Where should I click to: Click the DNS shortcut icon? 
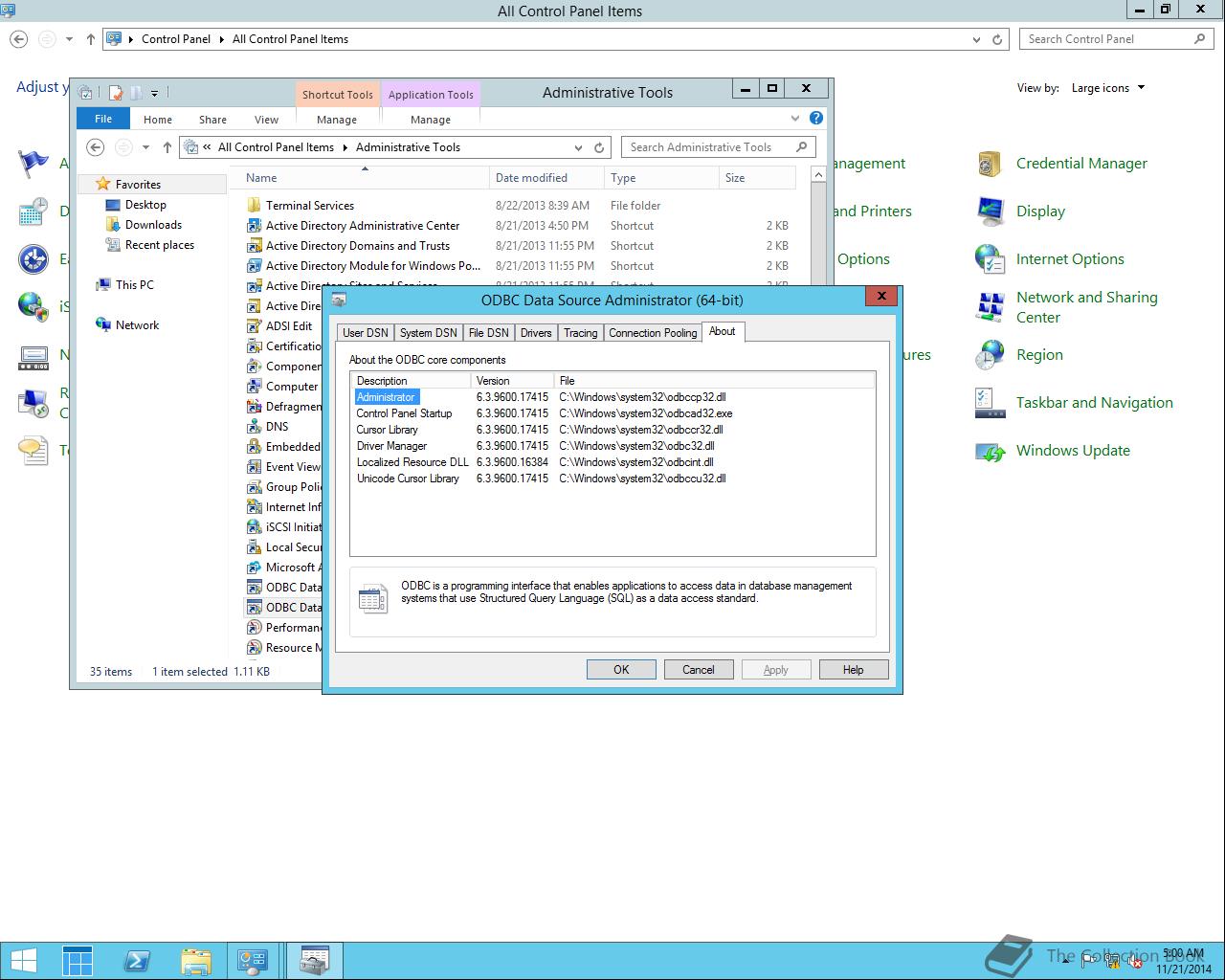[x=254, y=427]
